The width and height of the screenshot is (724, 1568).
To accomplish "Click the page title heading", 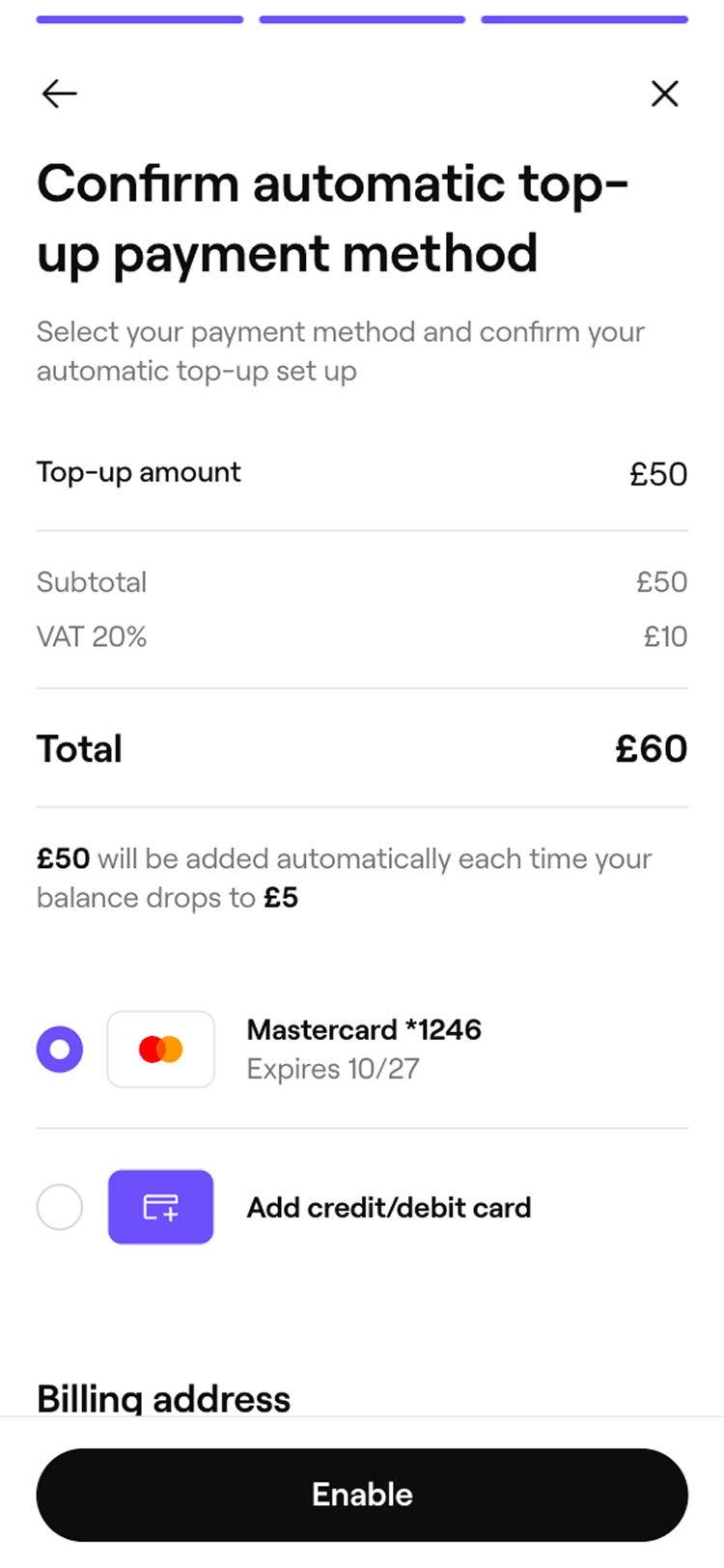I will pyautogui.click(x=333, y=218).
